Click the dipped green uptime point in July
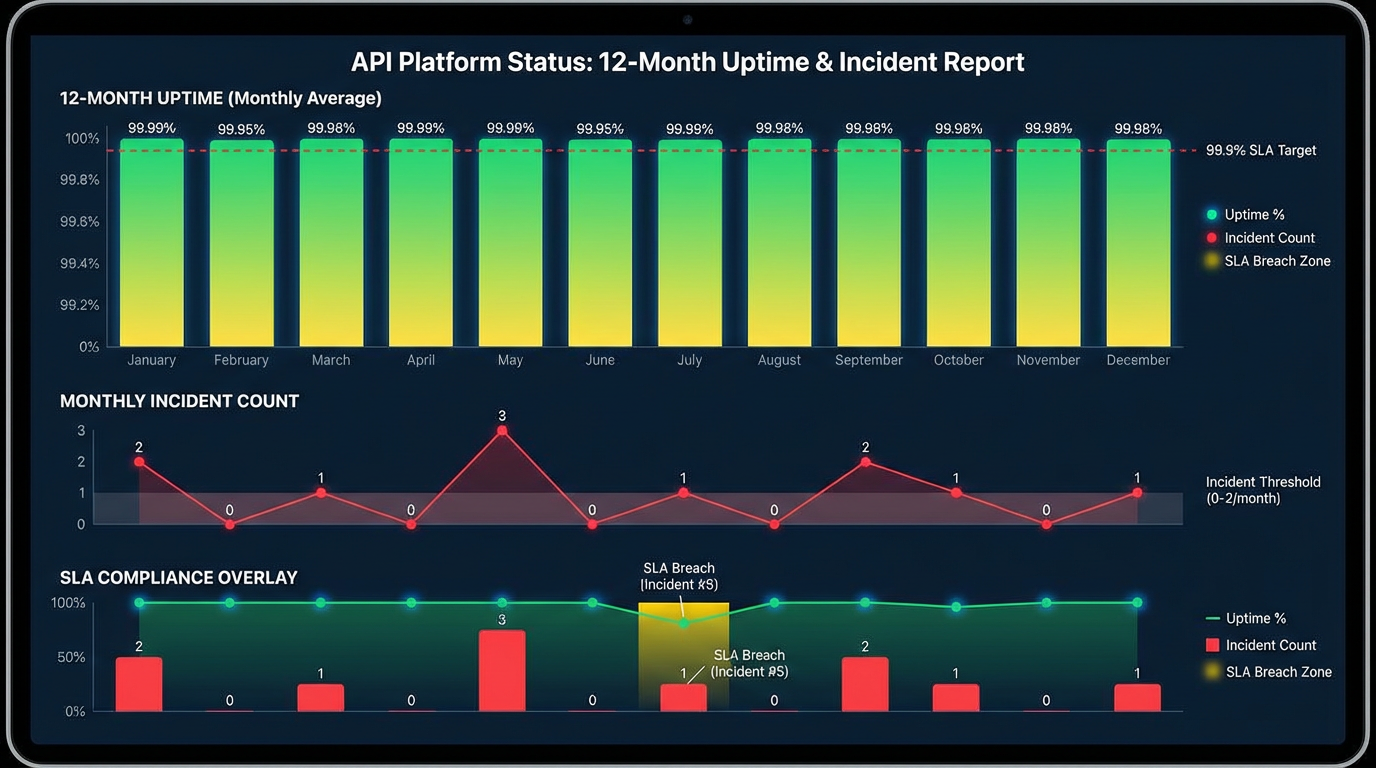This screenshot has height=768, width=1376. 684,623
